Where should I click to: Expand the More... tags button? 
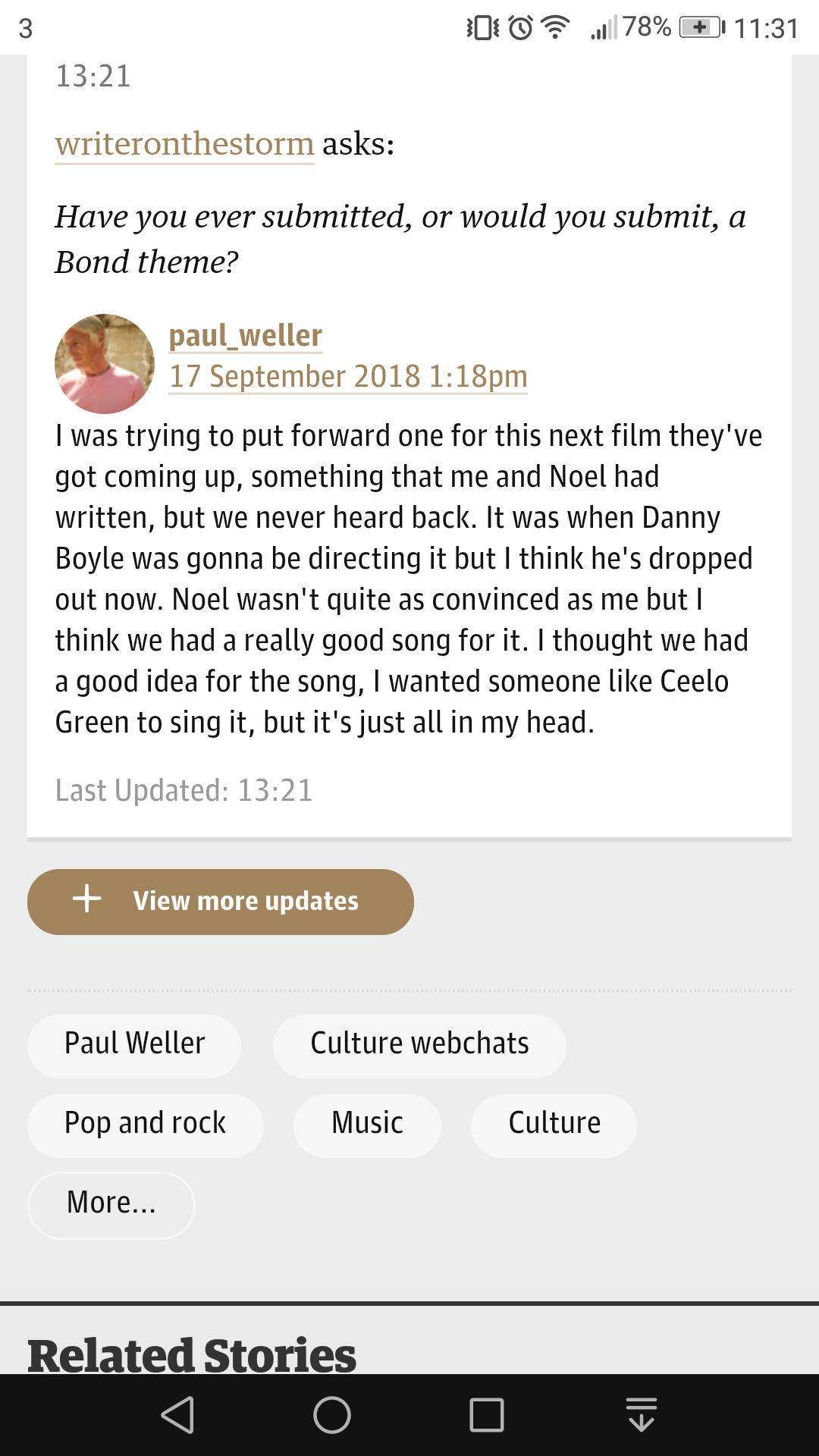111,1203
